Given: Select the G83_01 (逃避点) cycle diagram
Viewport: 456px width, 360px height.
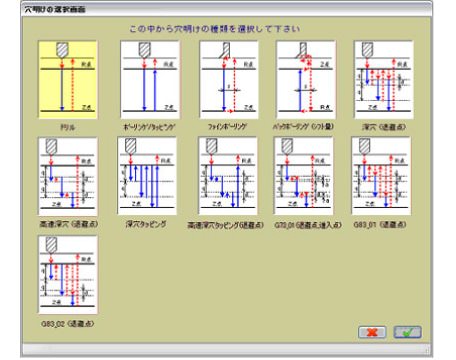Looking at the screenshot, I should tap(381, 176).
